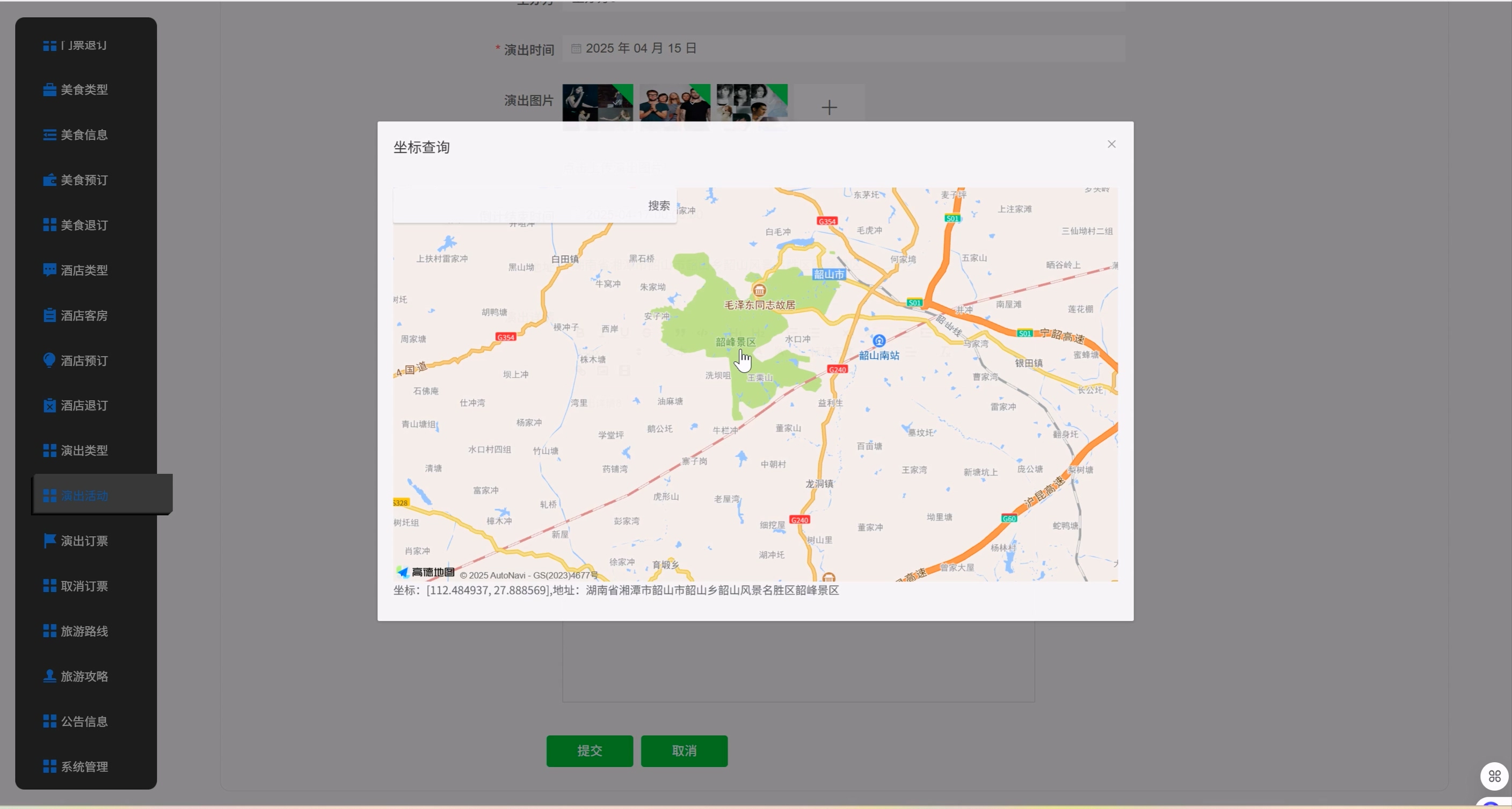Image resolution: width=1512 pixels, height=809 pixels.
Task: Click the floating grid icon at bottom right
Action: [x=1494, y=776]
